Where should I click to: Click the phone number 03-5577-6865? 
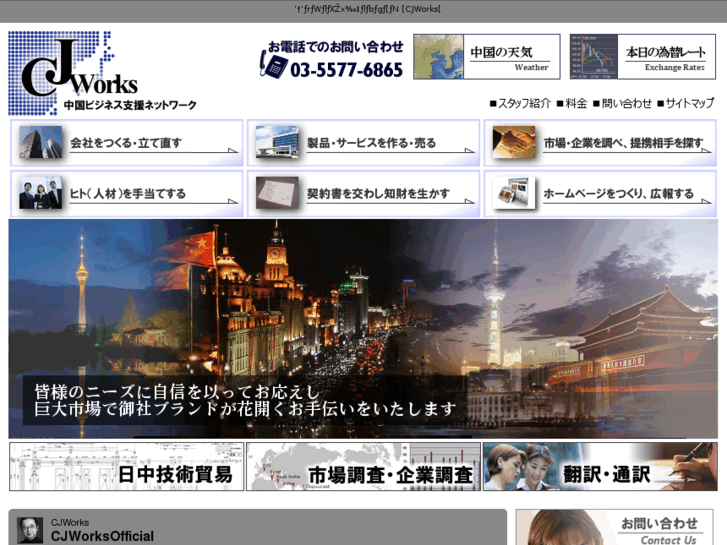[346, 70]
